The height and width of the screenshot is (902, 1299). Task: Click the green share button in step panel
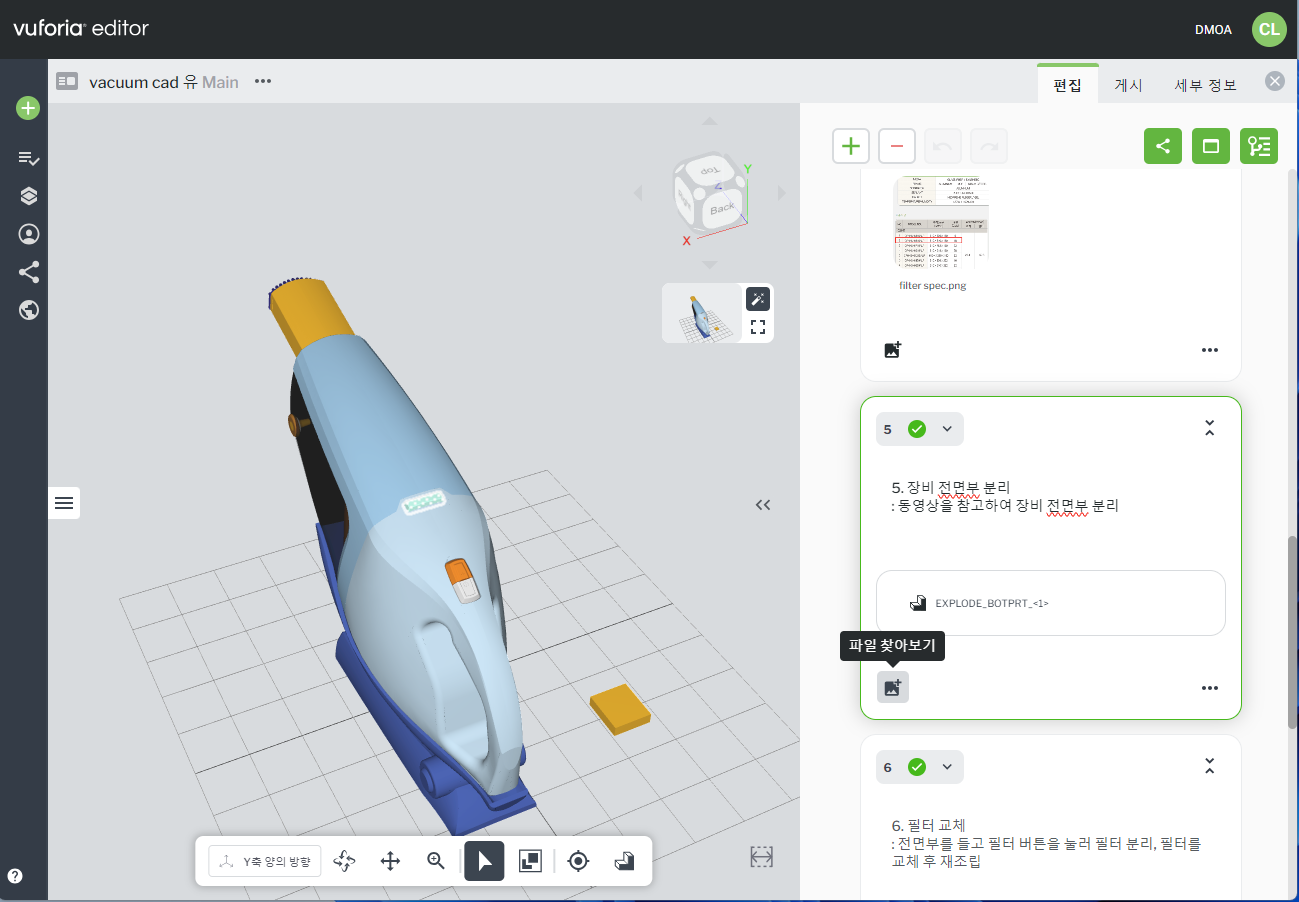pos(1163,146)
